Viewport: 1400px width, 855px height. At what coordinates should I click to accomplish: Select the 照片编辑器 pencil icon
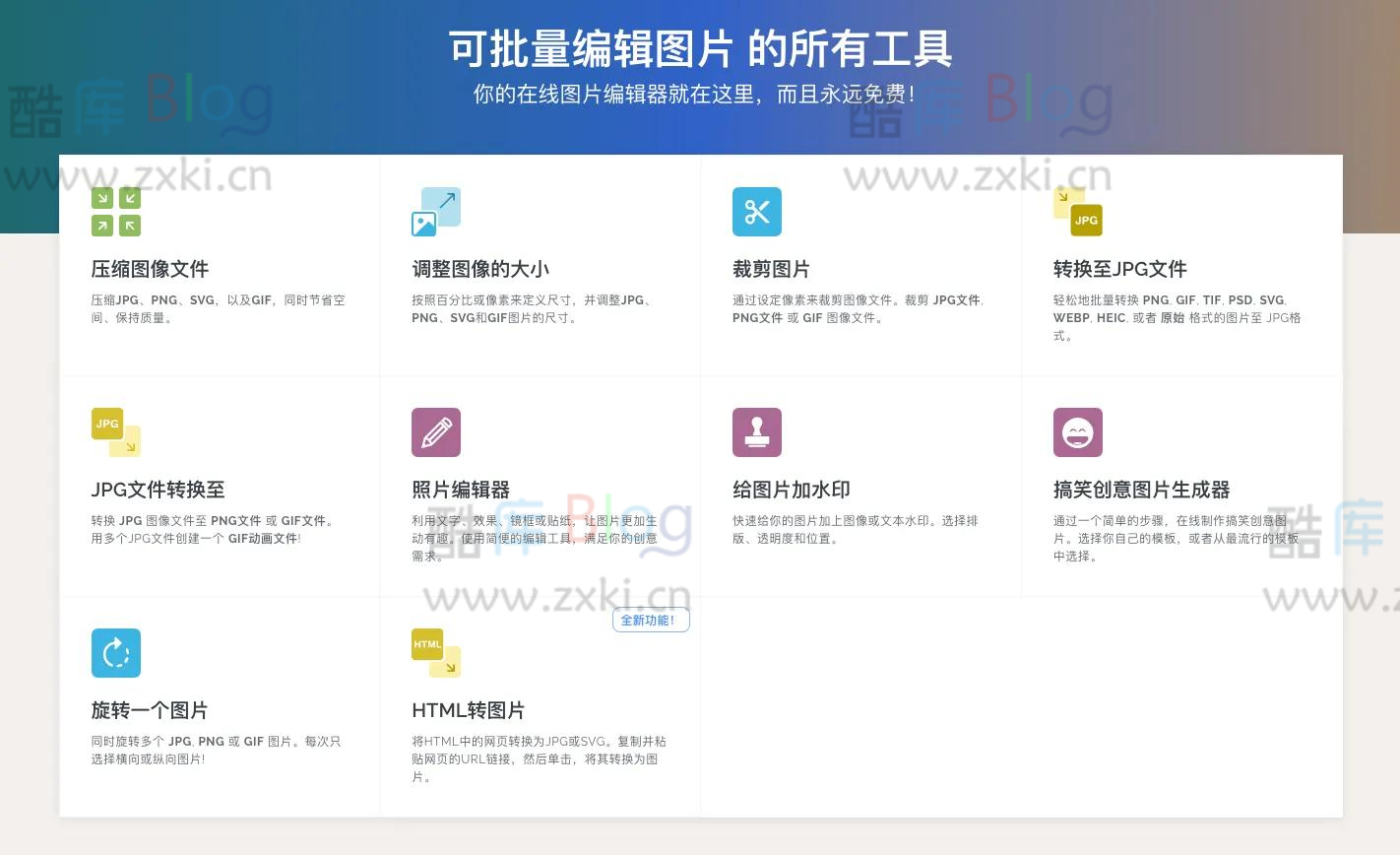coord(436,431)
